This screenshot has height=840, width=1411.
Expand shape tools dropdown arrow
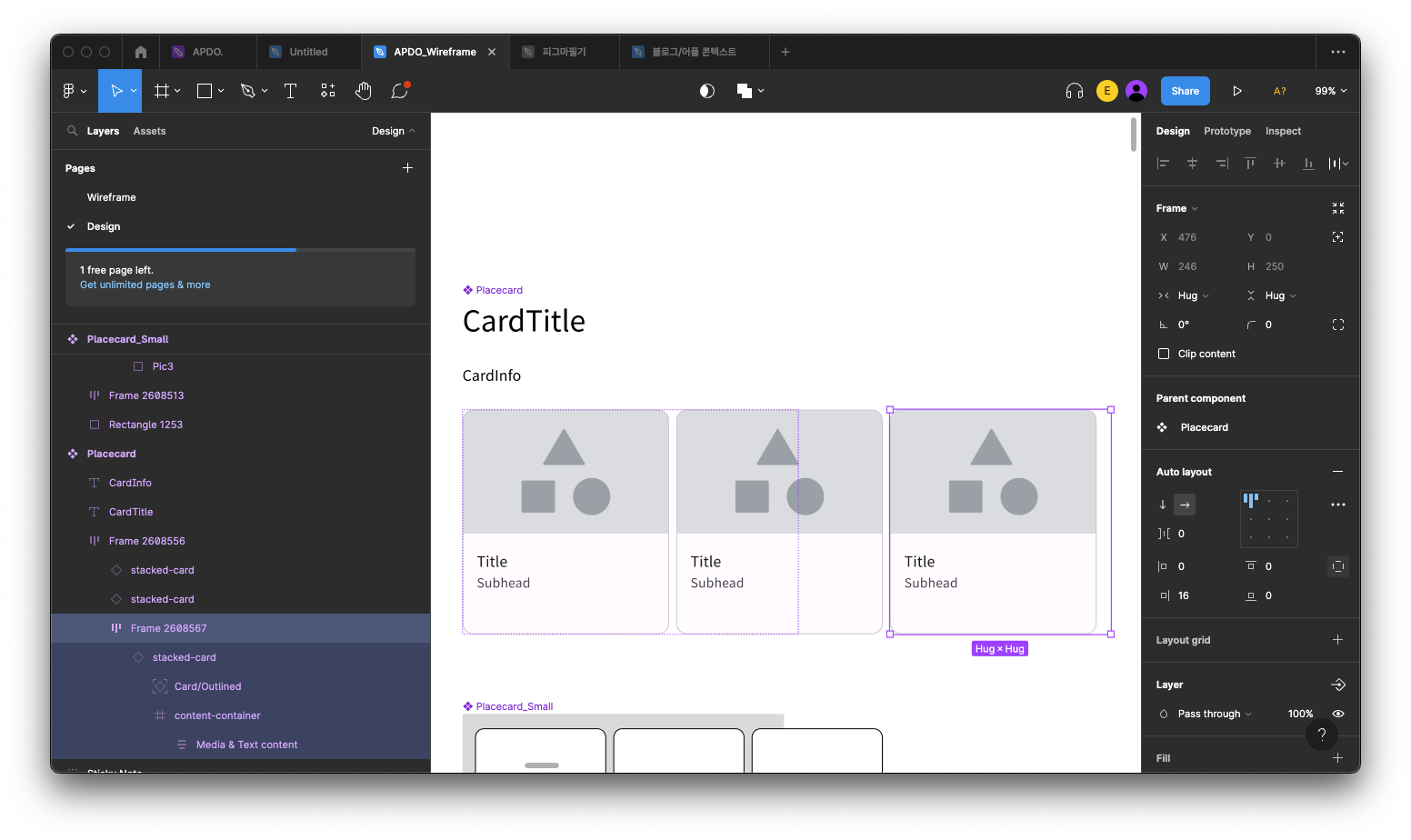(221, 91)
